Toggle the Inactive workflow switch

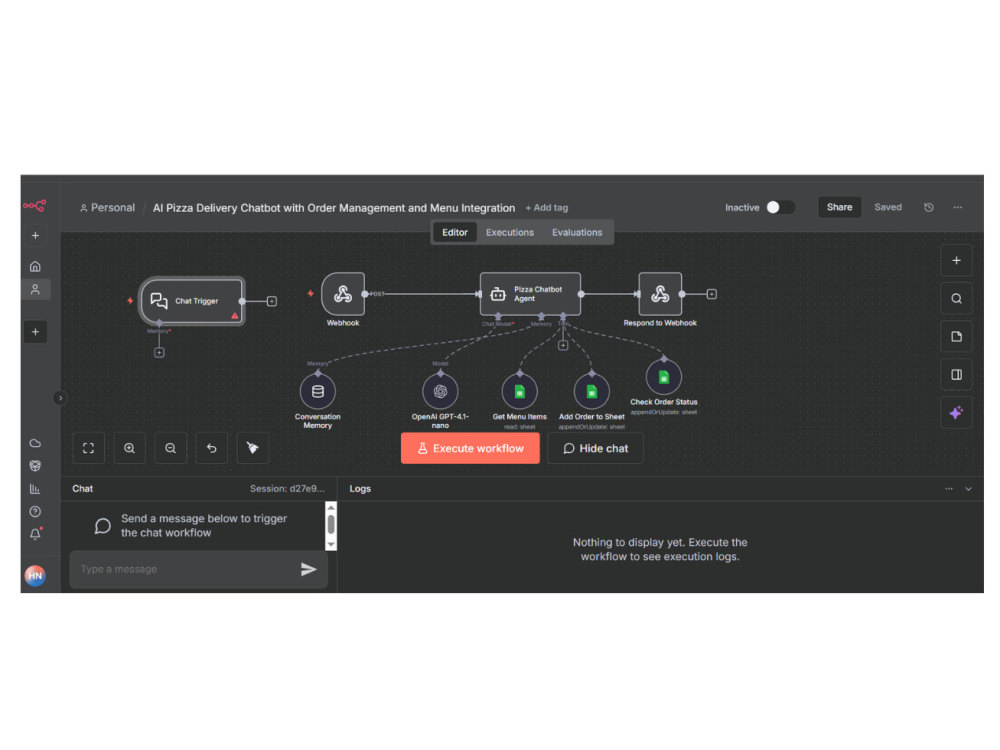(780, 207)
